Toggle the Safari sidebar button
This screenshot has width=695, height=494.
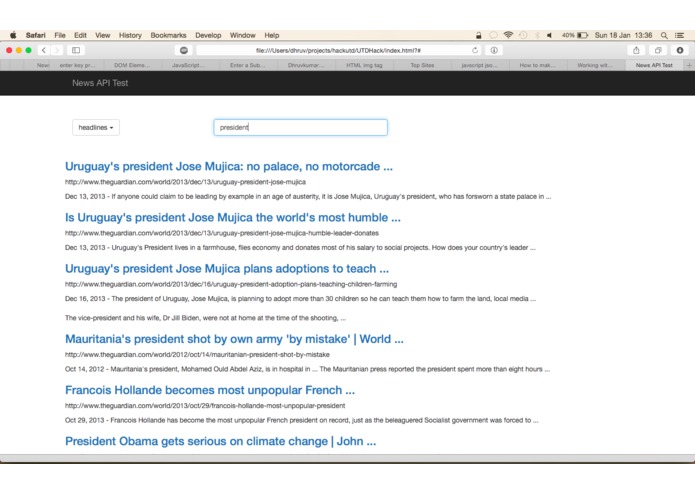(76, 50)
